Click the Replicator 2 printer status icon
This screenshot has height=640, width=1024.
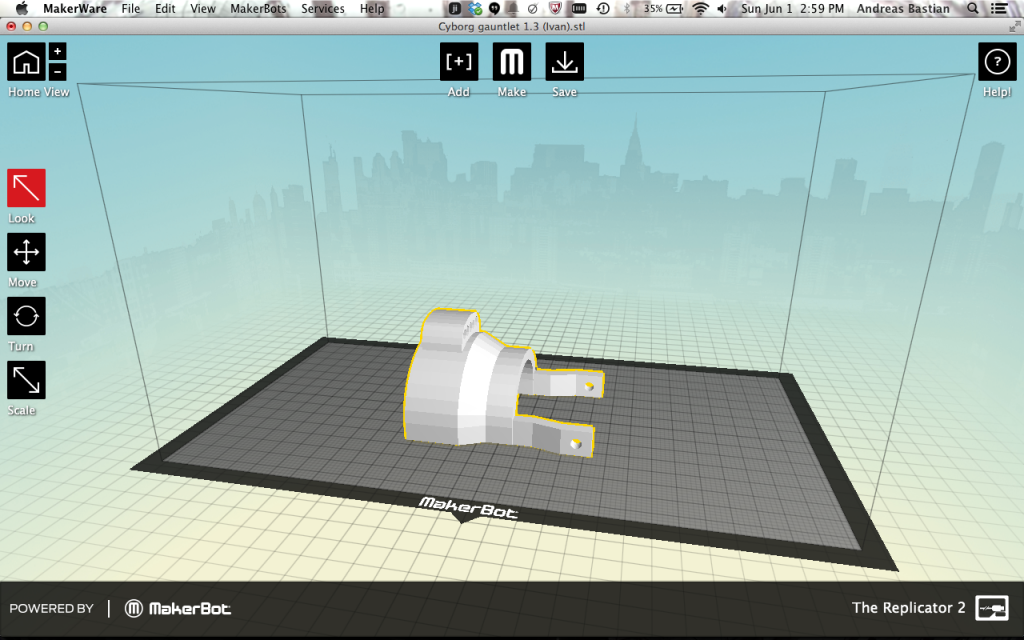[991, 608]
